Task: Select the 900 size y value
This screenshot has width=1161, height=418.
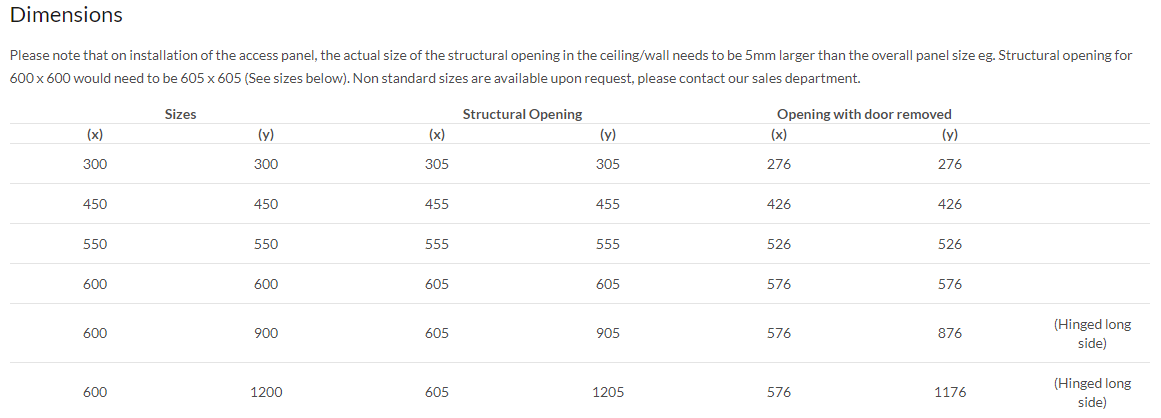Action: [266, 334]
